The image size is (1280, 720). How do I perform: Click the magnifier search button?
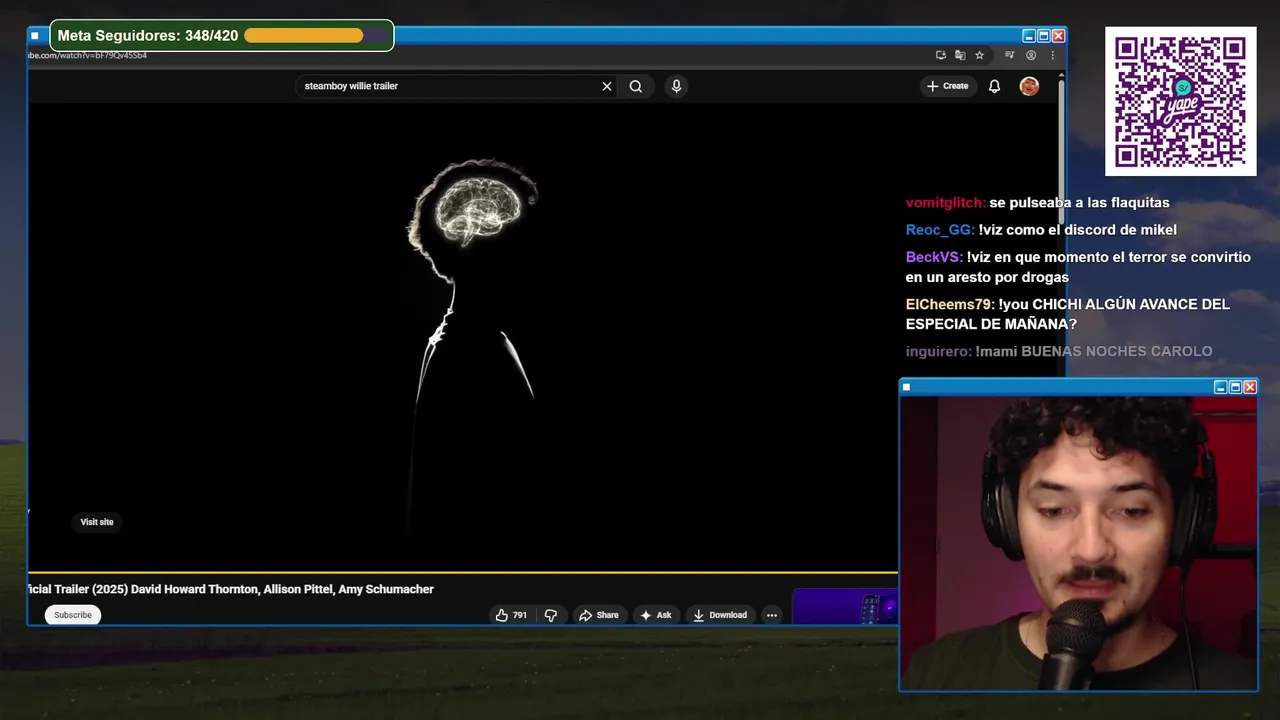click(x=635, y=86)
